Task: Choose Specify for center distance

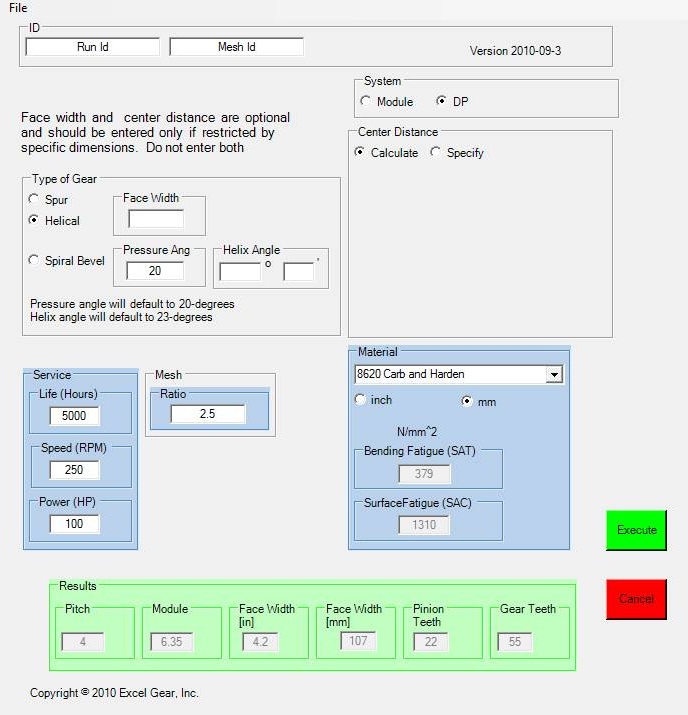Action: 435,153
